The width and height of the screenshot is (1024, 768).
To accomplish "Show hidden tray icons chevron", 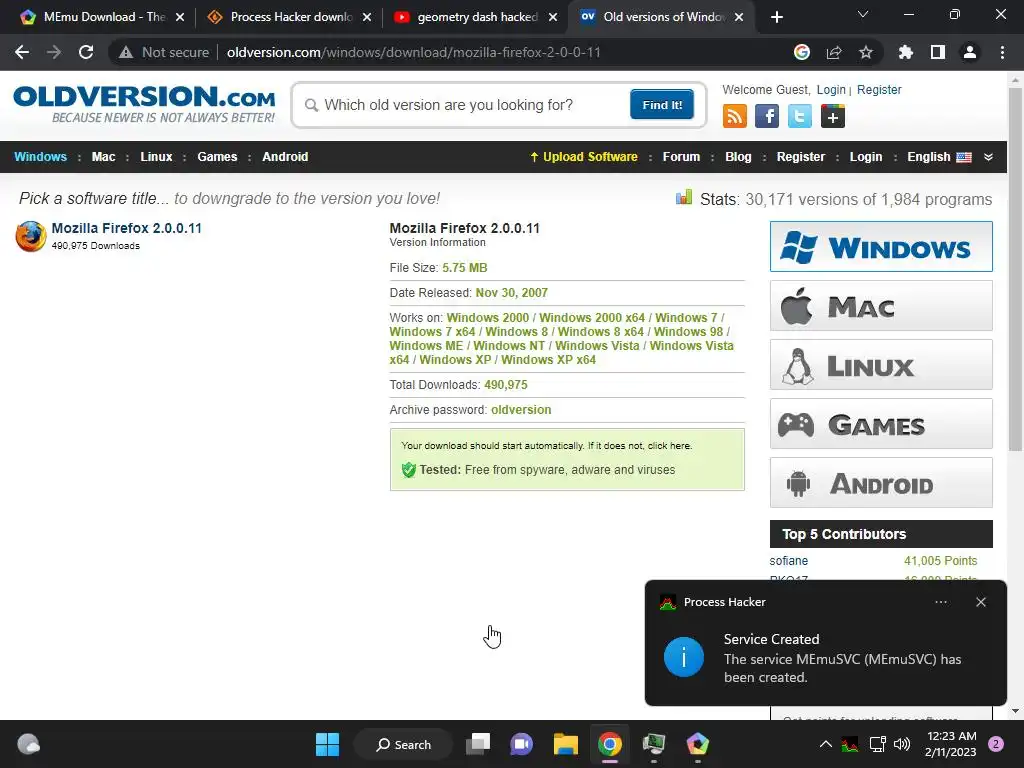I will coord(825,744).
